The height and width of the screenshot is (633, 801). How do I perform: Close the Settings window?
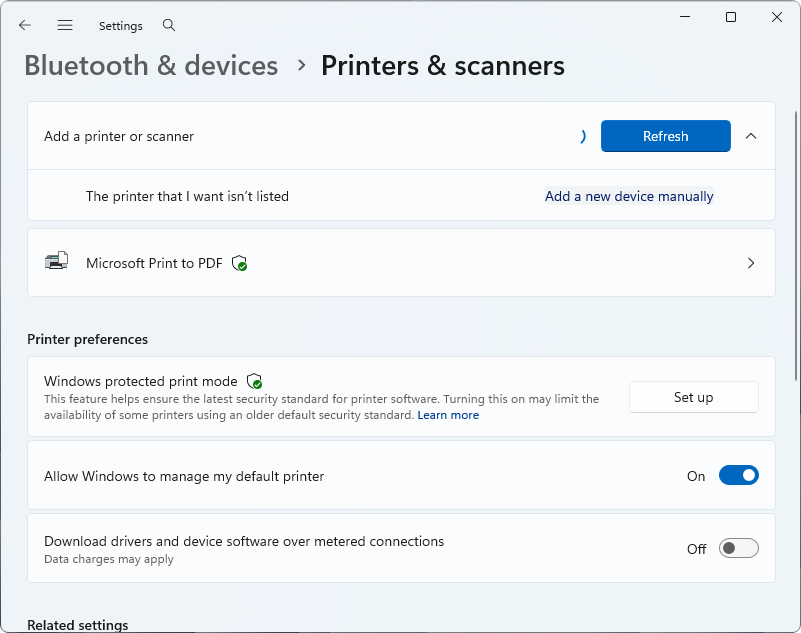tap(777, 17)
